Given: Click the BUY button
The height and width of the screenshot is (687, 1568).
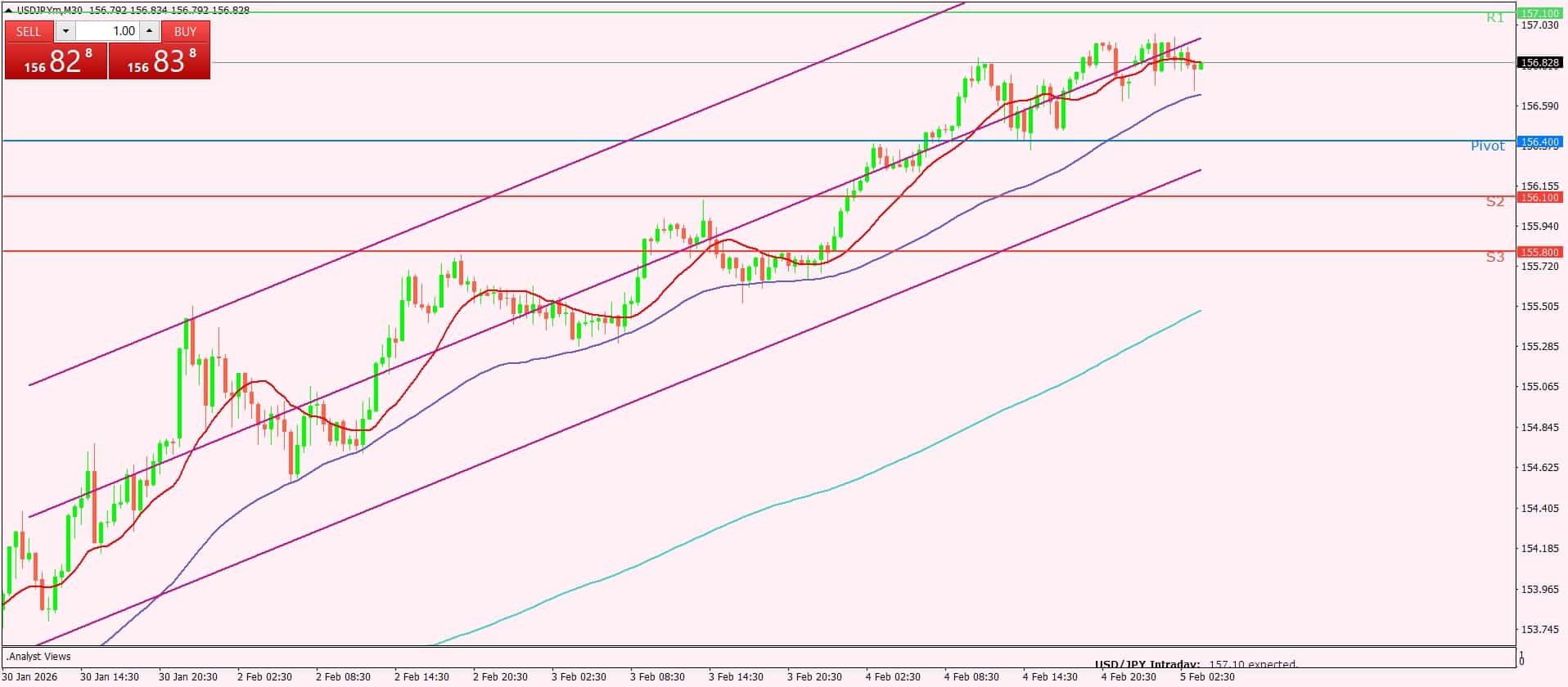Looking at the screenshot, I should pos(185,31).
